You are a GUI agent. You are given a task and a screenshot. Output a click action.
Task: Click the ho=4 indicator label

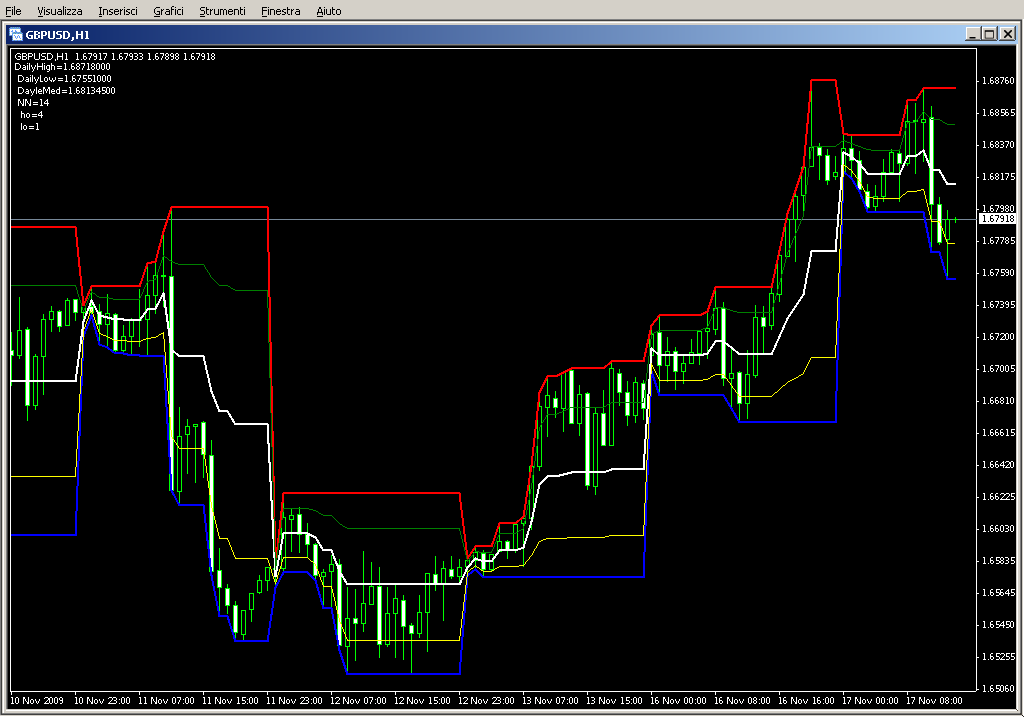pyautogui.click(x=32, y=115)
